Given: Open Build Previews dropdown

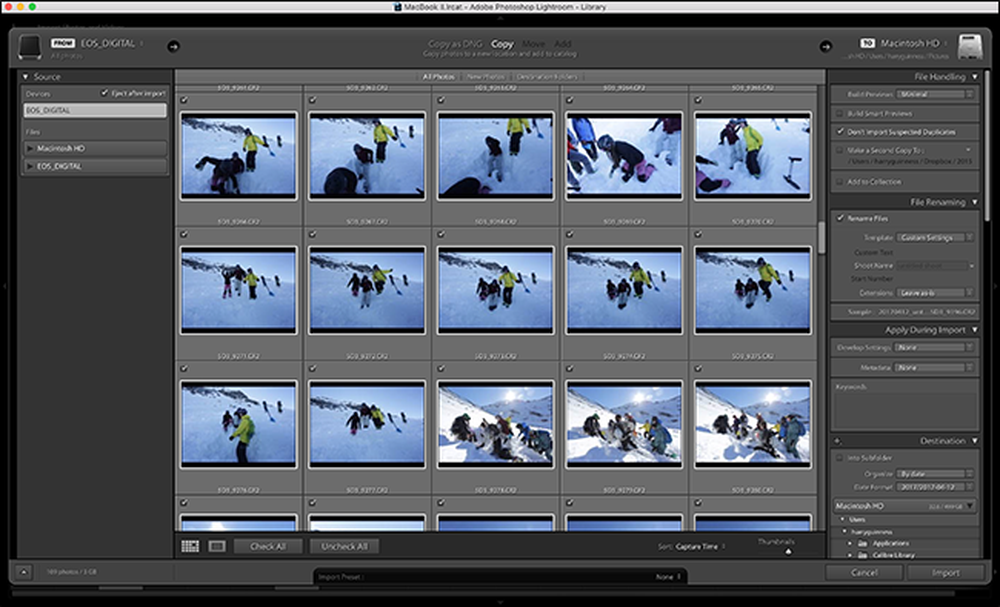Looking at the screenshot, I should pyautogui.click(x=935, y=94).
